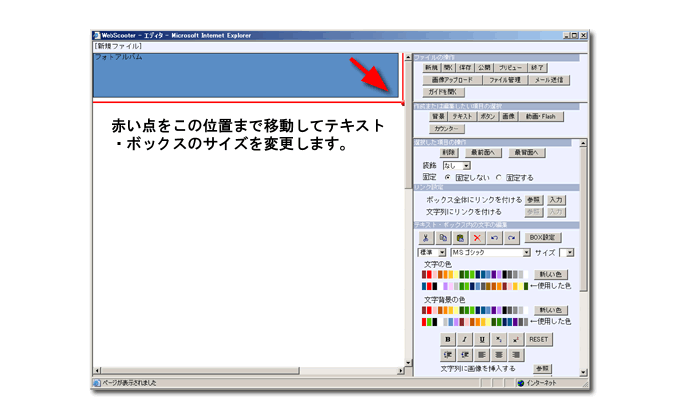Image resolution: width=680 pixels, height=420 pixels.
Task: Click the 画像アップロード button
Action: click(452, 80)
